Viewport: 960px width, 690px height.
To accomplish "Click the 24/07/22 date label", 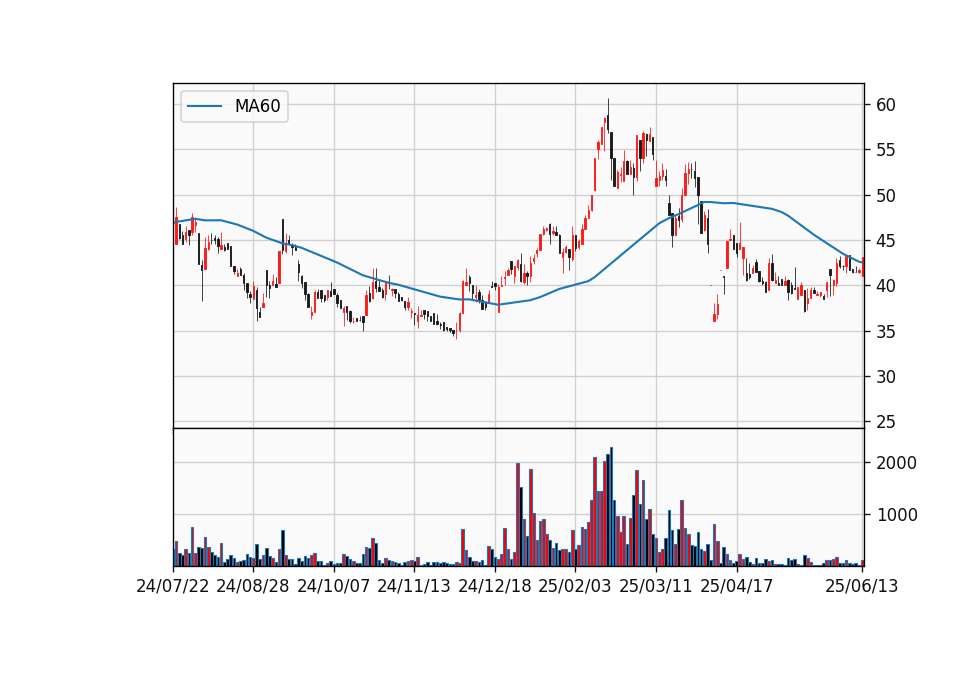I will point(173,586).
